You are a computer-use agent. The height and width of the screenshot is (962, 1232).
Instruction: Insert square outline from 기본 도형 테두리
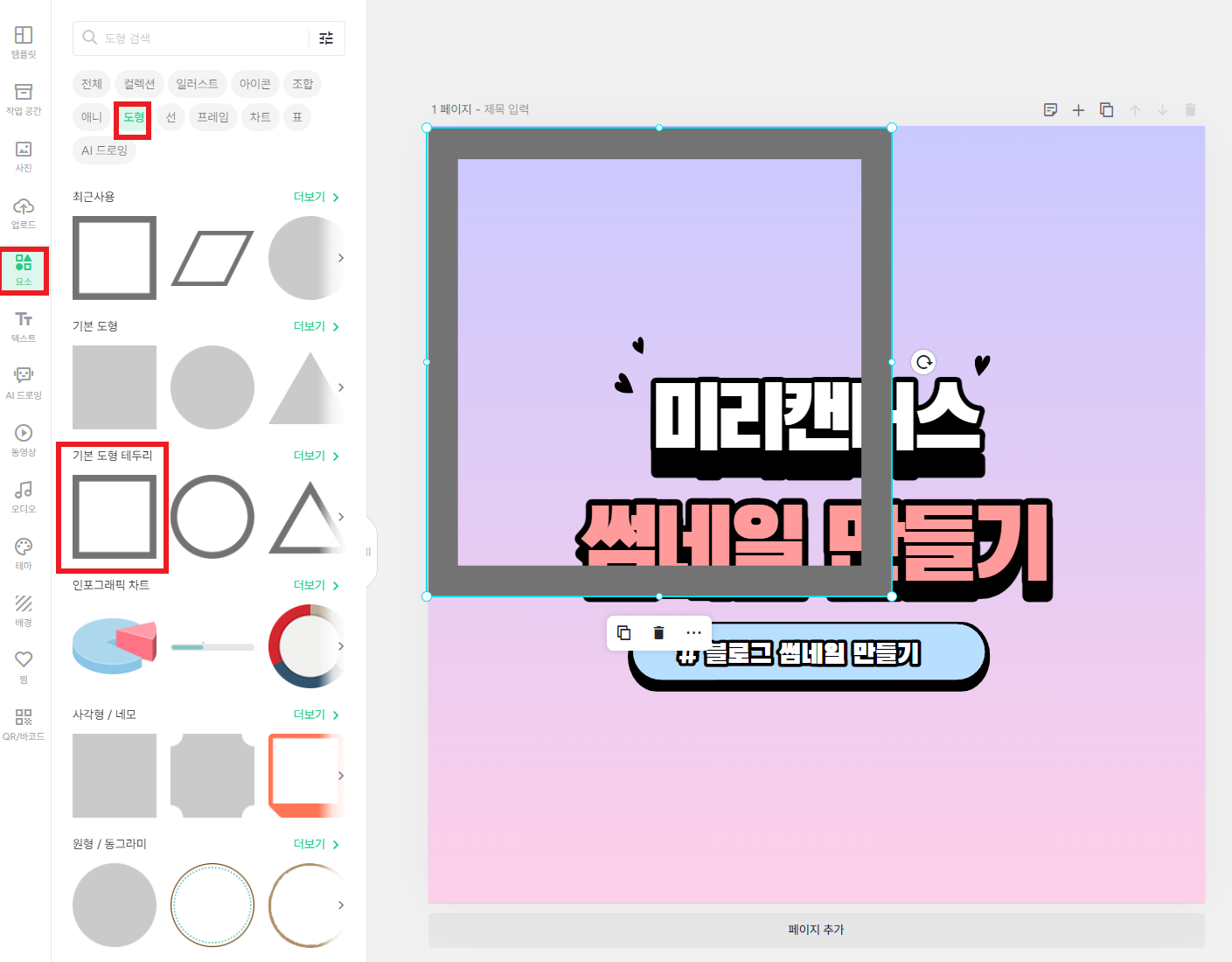pyautogui.click(x=115, y=517)
